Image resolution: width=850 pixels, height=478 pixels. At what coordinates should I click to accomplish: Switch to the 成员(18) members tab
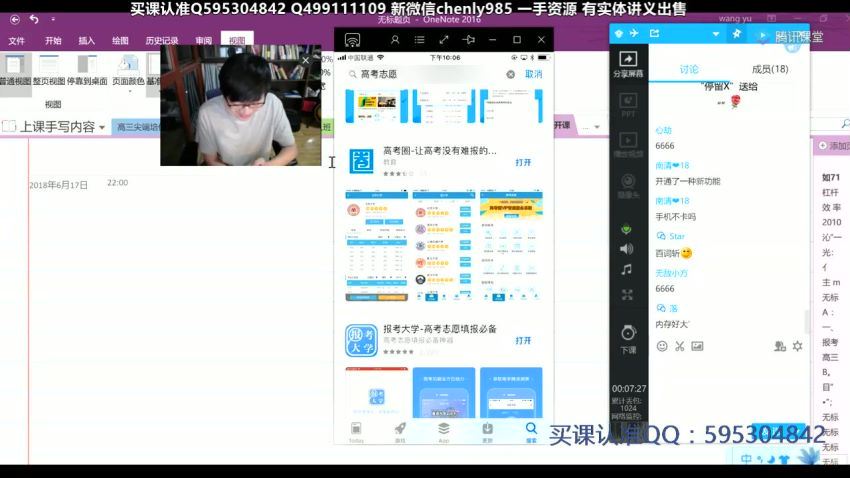pos(770,69)
